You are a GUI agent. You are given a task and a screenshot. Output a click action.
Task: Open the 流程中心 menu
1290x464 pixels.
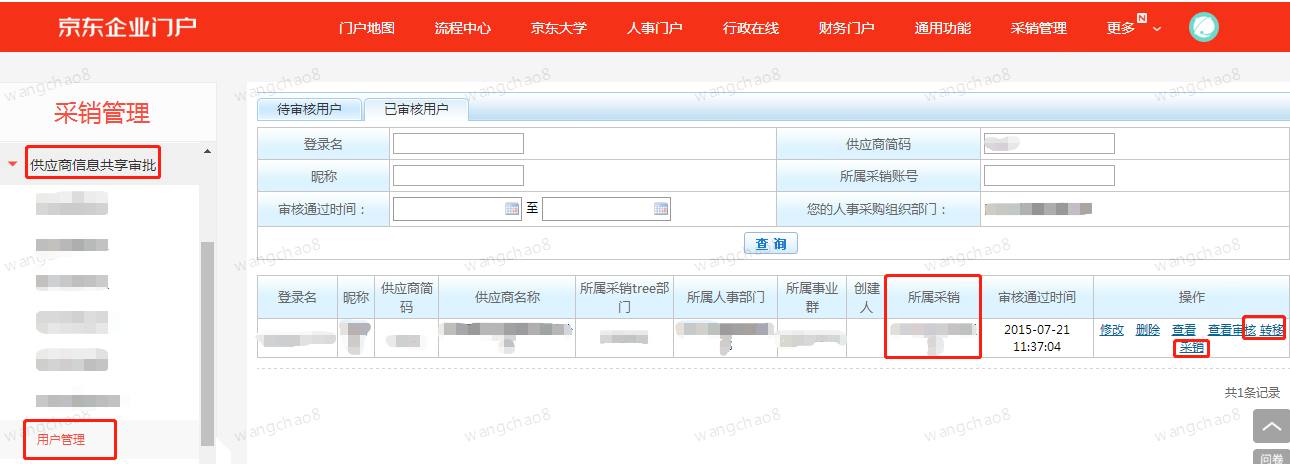[x=463, y=28]
